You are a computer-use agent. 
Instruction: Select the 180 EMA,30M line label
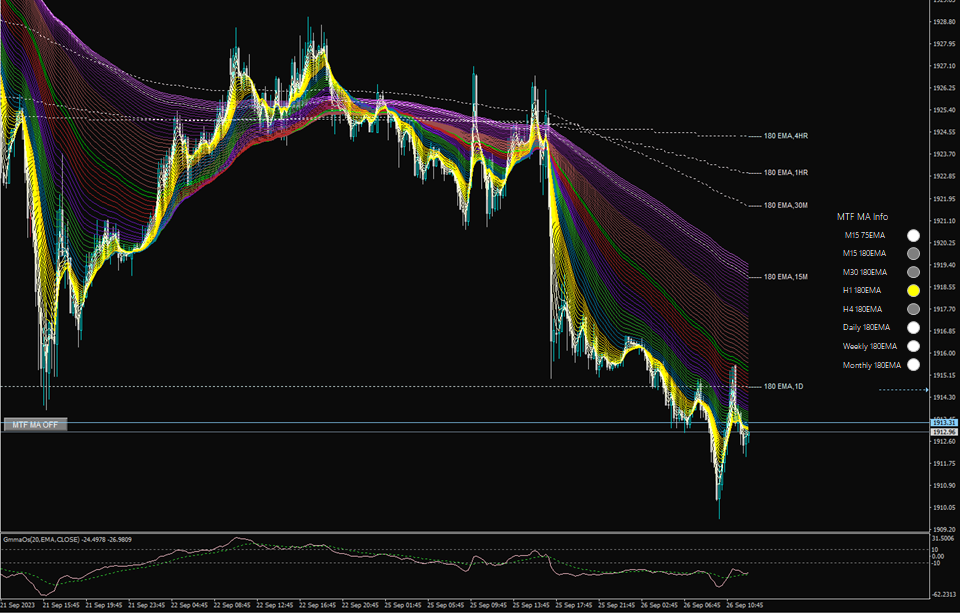(786, 206)
